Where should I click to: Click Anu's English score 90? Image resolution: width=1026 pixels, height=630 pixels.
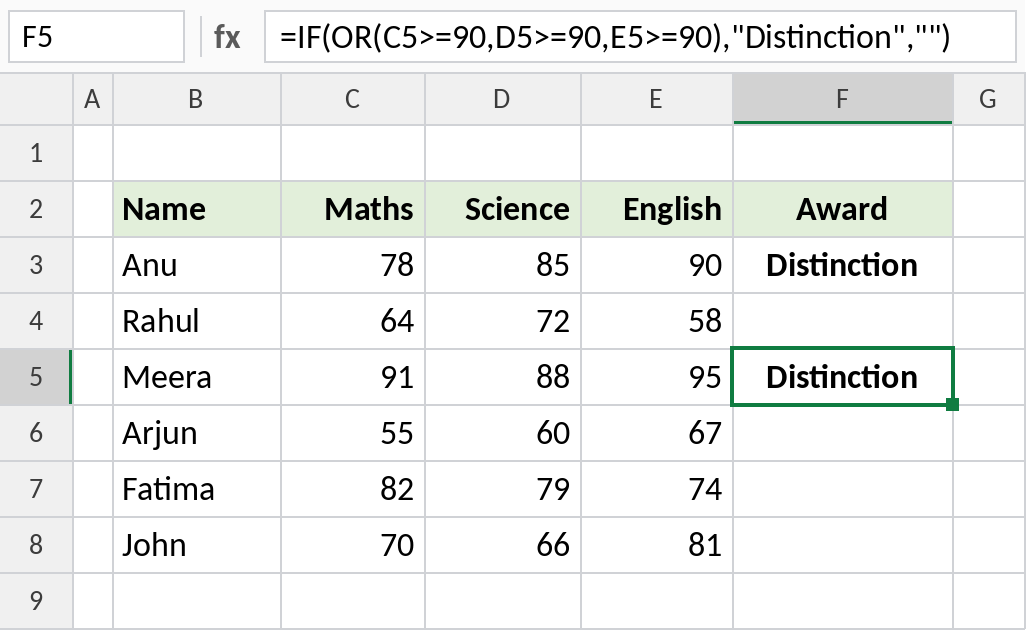coord(657,265)
